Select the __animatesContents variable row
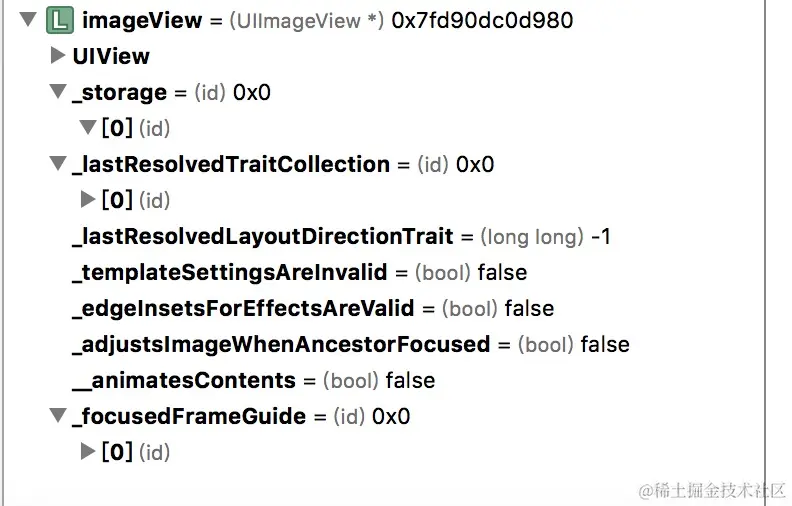This screenshot has width=792, height=506. click(x=184, y=381)
